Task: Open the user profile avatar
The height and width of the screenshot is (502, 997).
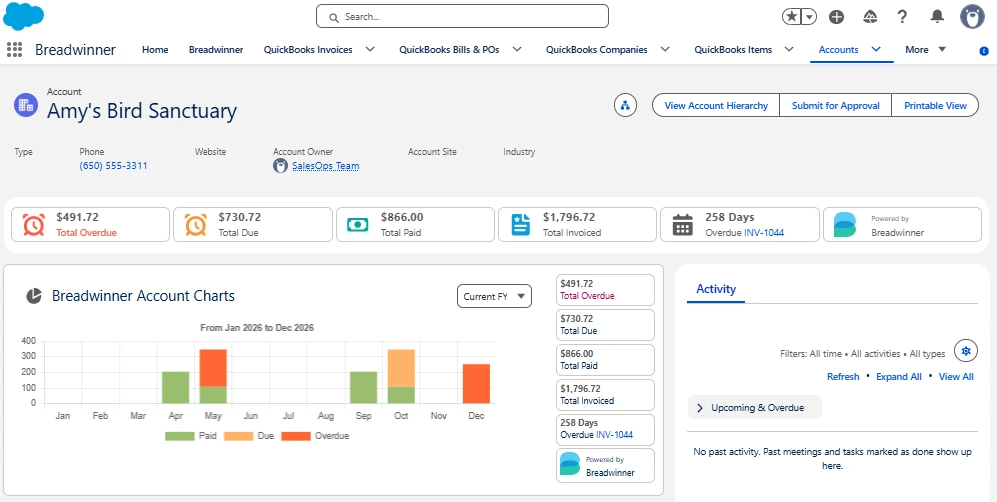Action: 972,17
